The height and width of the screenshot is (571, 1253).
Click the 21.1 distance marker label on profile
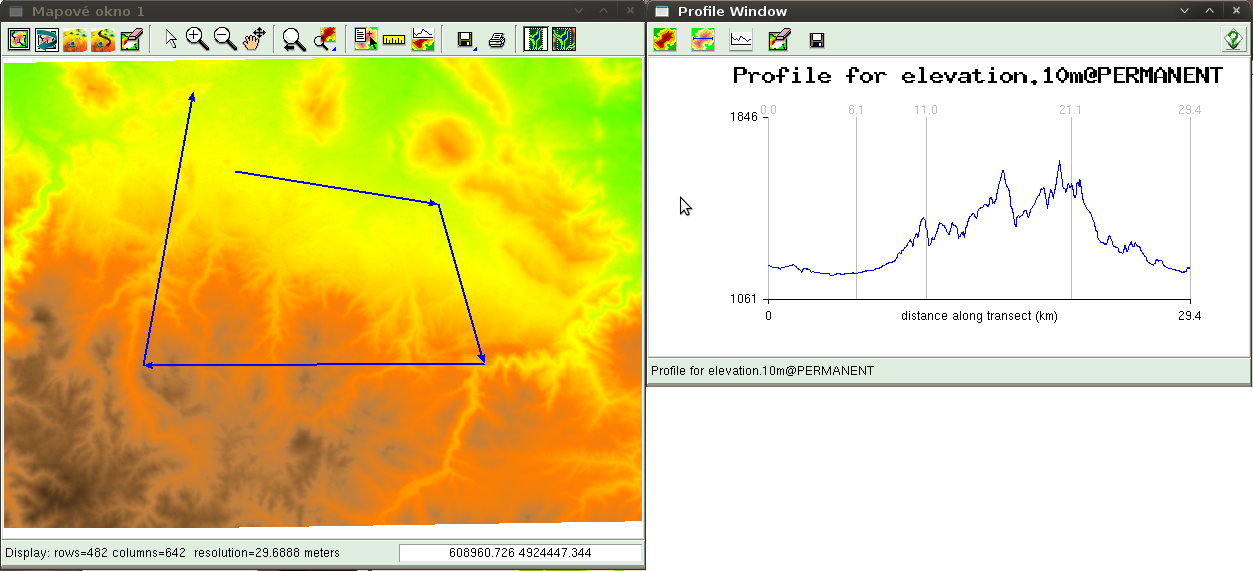[x=1071, y=110]
